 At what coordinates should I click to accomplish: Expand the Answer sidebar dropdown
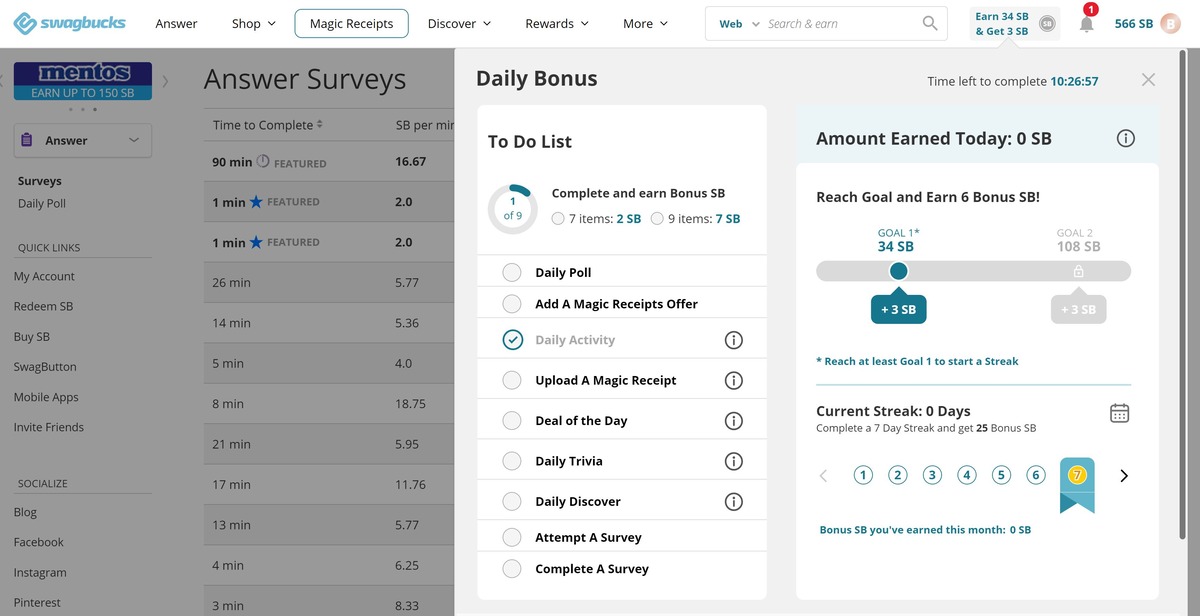(82, 141)
